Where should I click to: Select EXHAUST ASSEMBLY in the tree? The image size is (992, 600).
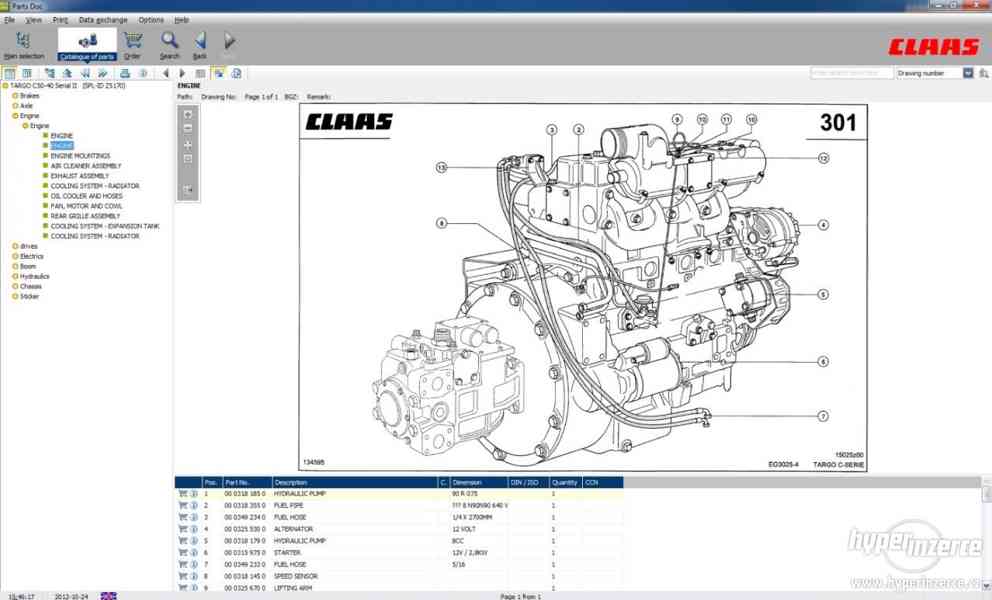tap(80, 176)
